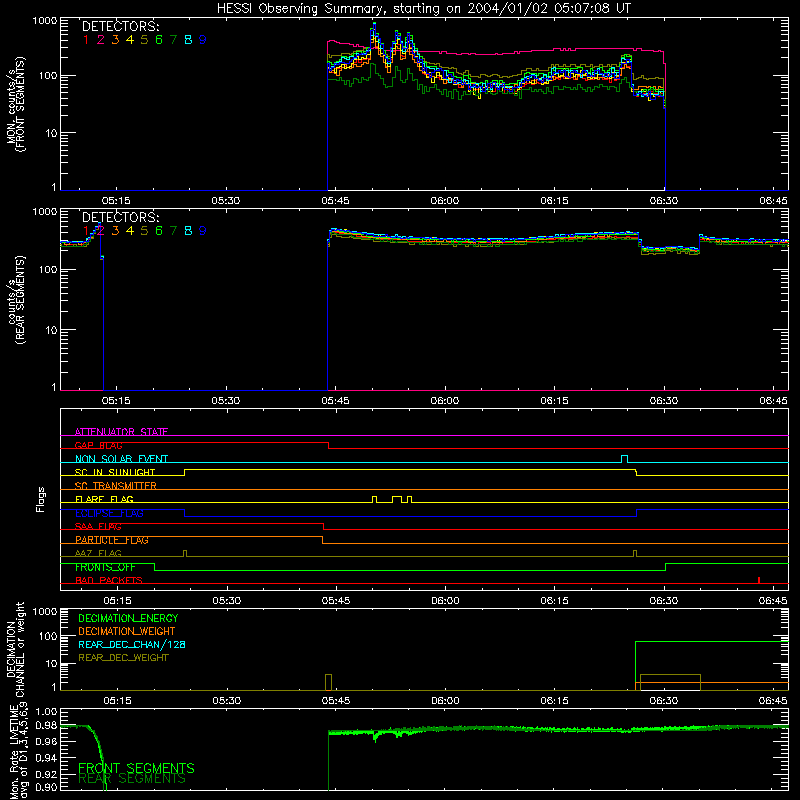Click blue detector 9 in front segments legend
The height and width of the screenshot is (800, 800).
coord(203,40)
